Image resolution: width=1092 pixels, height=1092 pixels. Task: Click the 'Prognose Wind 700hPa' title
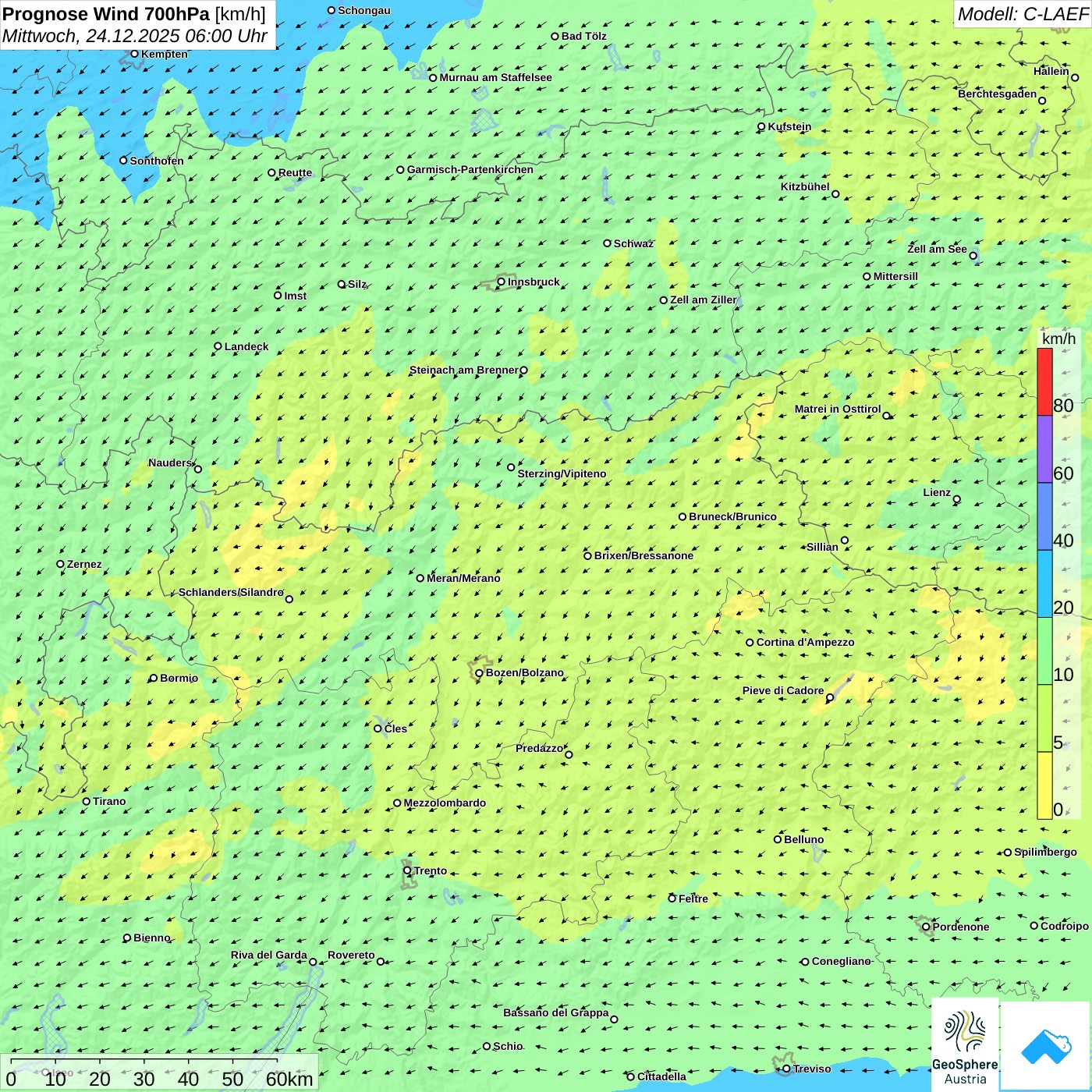[x=106, y=14]
